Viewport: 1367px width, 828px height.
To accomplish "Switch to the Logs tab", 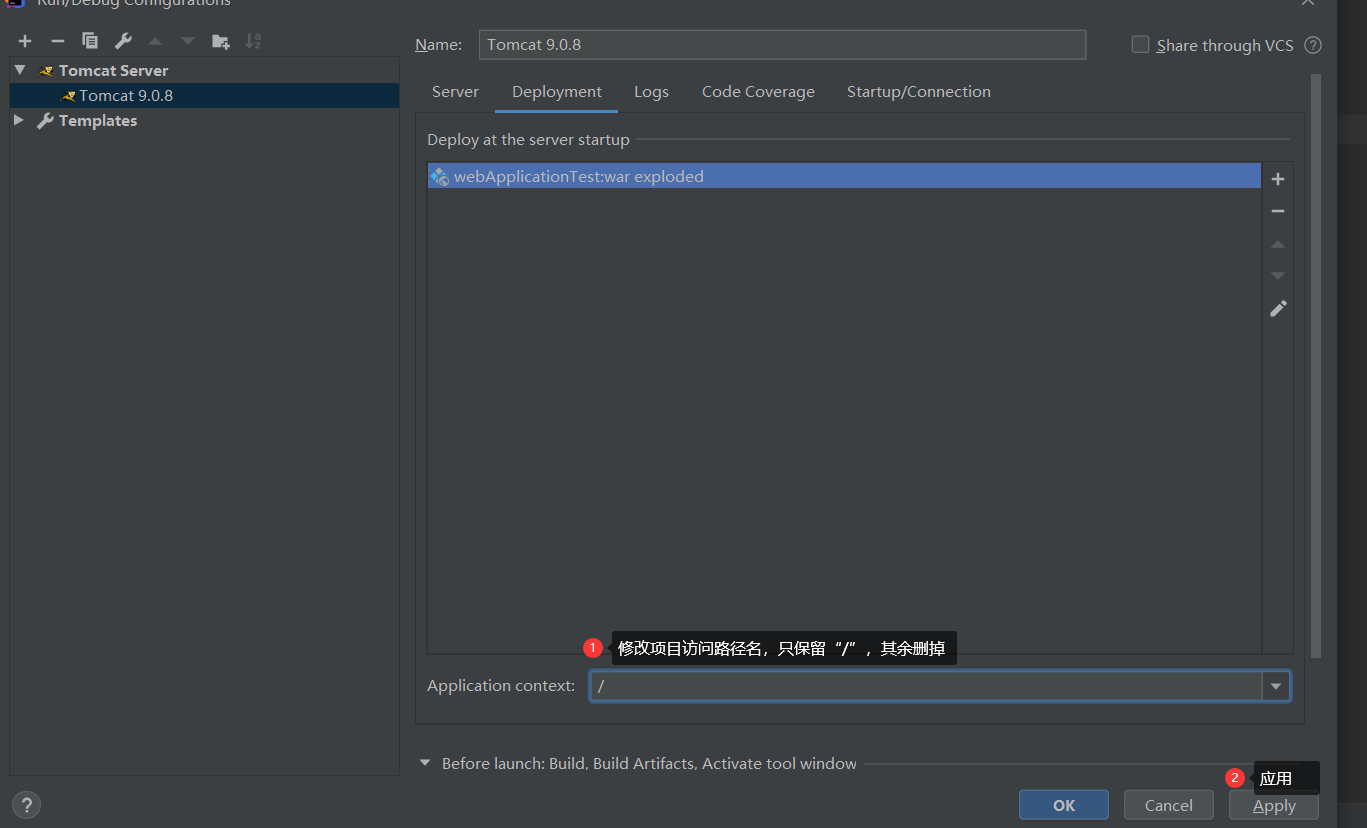I will pyautogui.click(x=651, y=92).
